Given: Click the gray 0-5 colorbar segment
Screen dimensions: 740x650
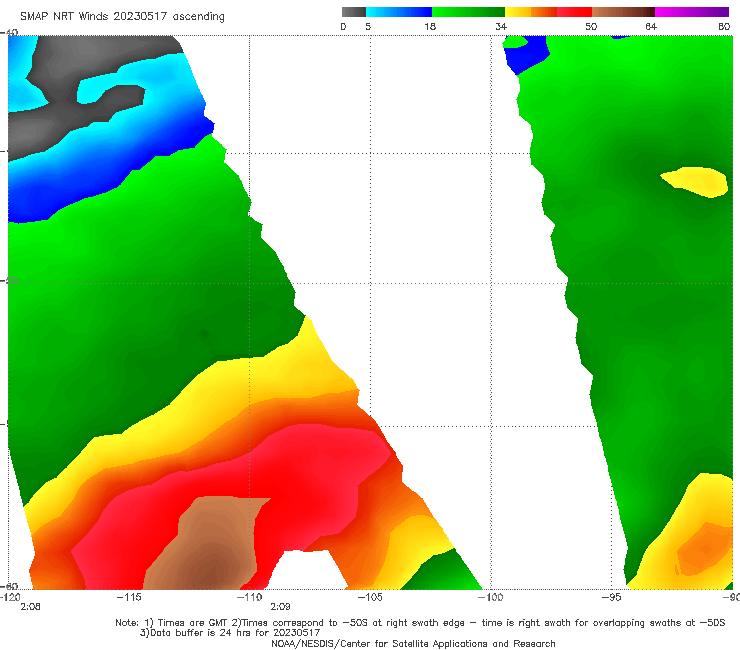Looking at the screenshot, I should (354, 12).
